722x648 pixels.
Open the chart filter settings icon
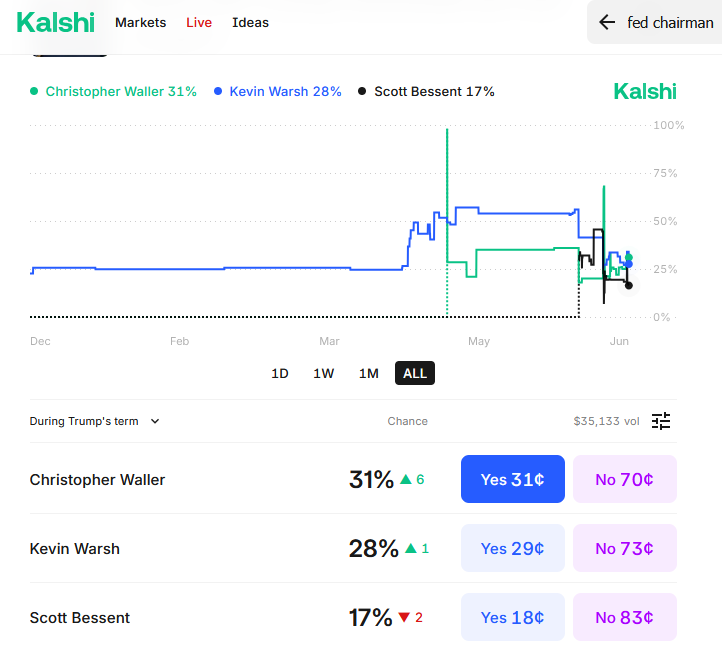tap(661, 421)
